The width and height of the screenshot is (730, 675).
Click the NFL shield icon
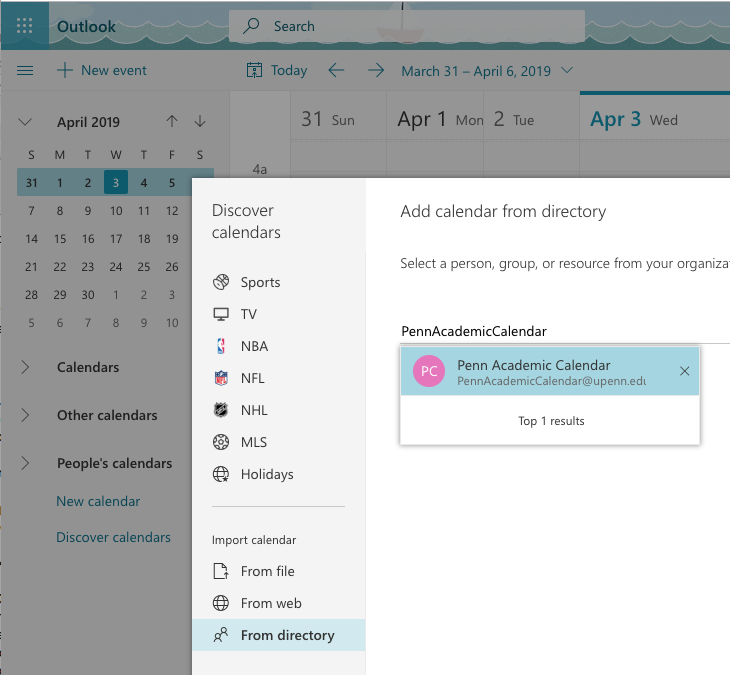tap(221, 378)
